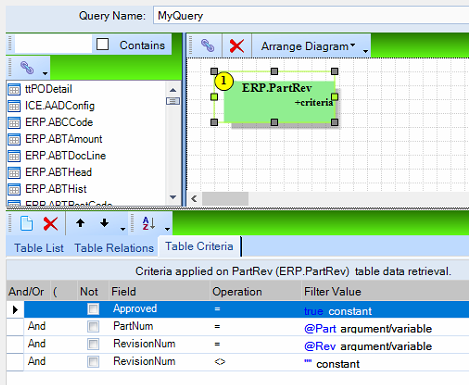Click table icon next to ttPODetail
The image size is (469, 385).
[x=14, y=89]
